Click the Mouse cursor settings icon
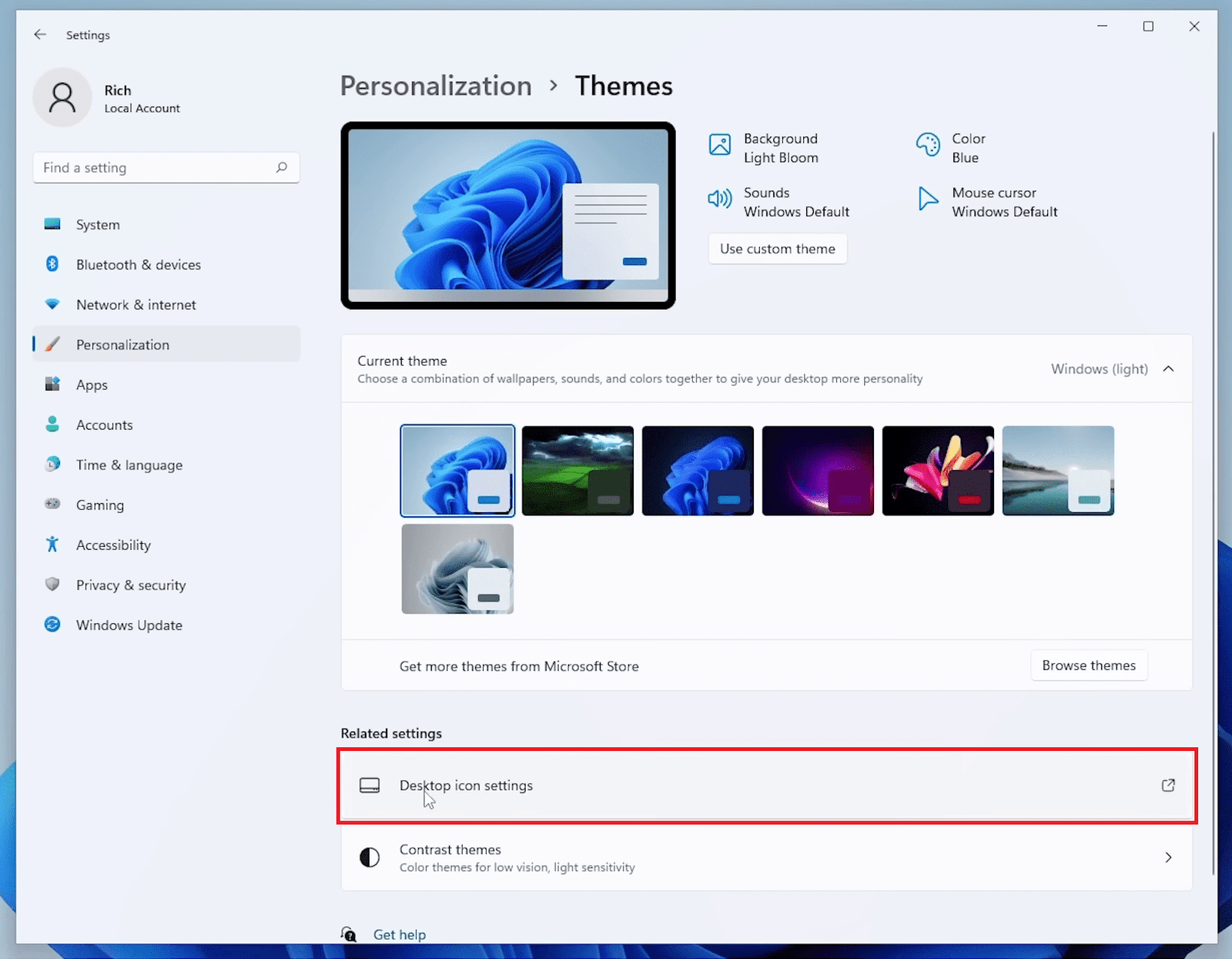This screenshot has width=1232, height=959. [928, 199]
